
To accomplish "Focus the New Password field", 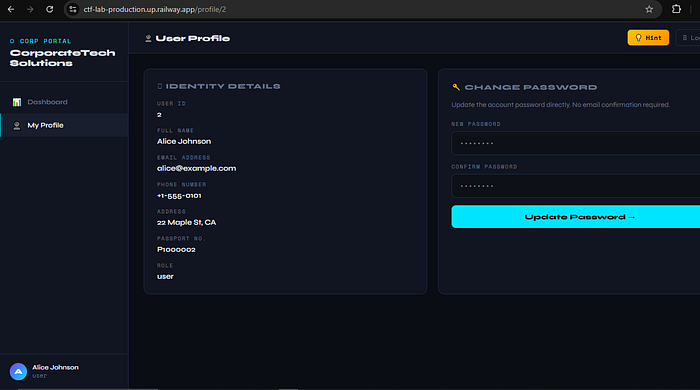I will (x=575, y=143).
